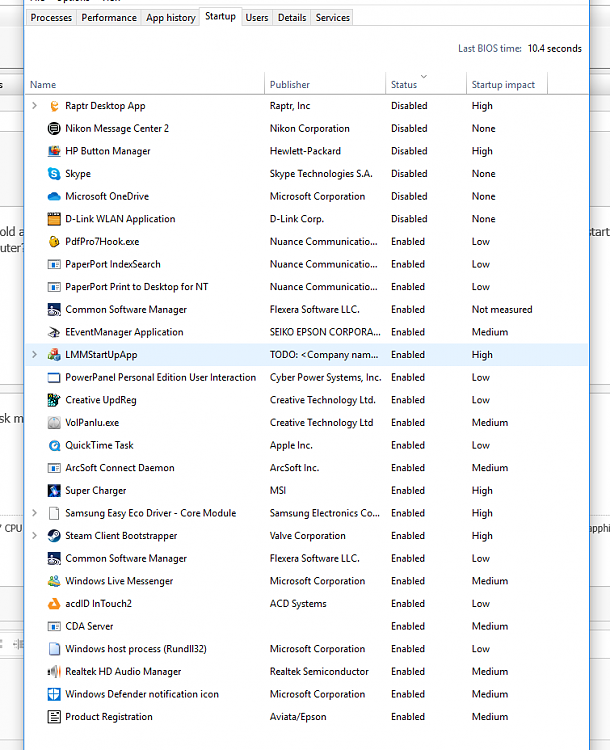Viewport: 610px width, 750px height.
Task: Select the PaperPort Print to Desktop for NT row
Action: pos(306,287)
